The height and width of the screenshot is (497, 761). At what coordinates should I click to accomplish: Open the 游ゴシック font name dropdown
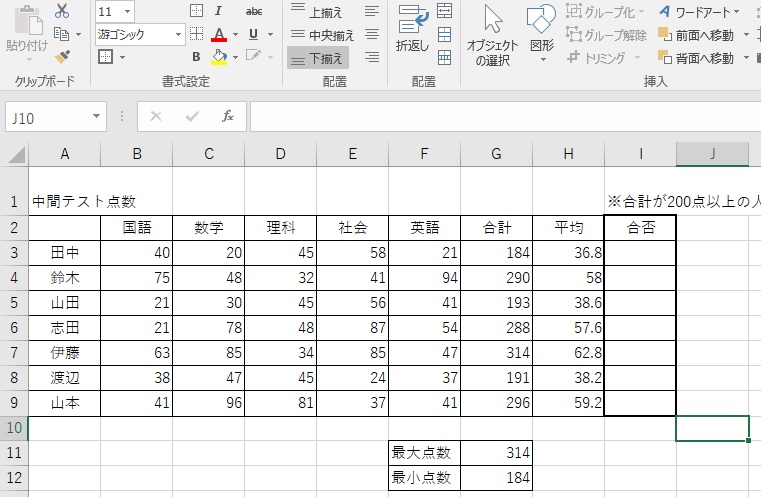coord(178,34)
